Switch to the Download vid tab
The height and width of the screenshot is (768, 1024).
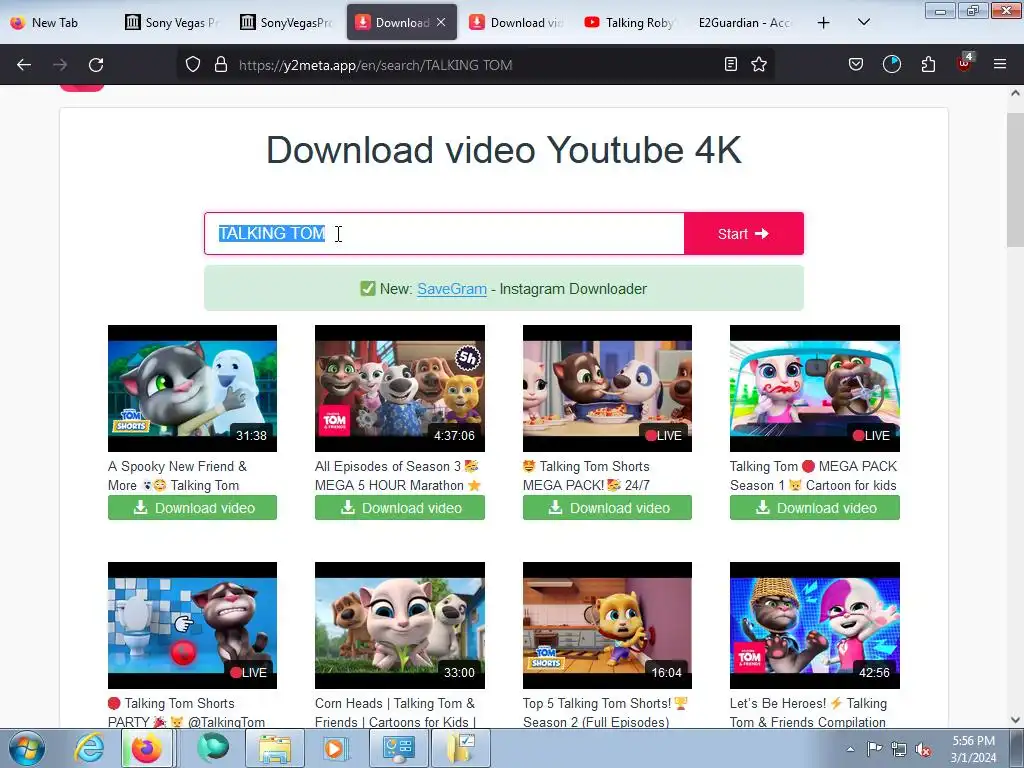click(x=517, y=22)
